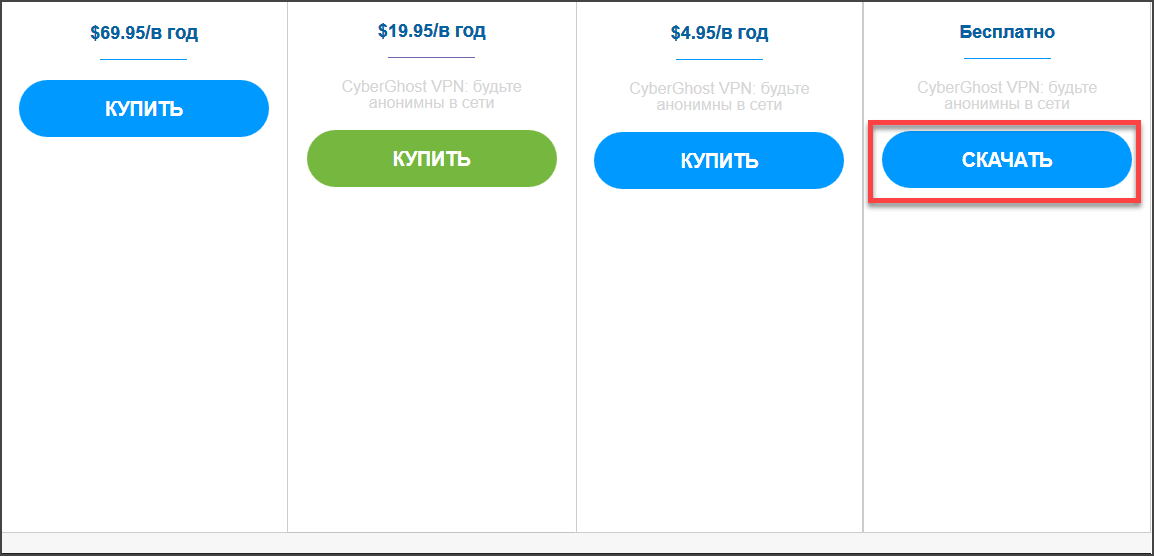The height and width of the screenshot is (556, 1154).
Task: Click the blue underline beneath $69.95/в год
Action: tap(144, 60)
